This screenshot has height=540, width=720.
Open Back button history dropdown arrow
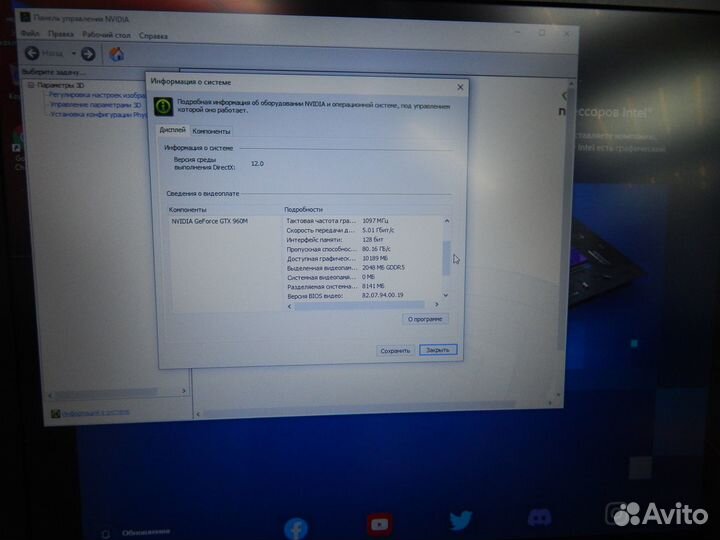73,54
